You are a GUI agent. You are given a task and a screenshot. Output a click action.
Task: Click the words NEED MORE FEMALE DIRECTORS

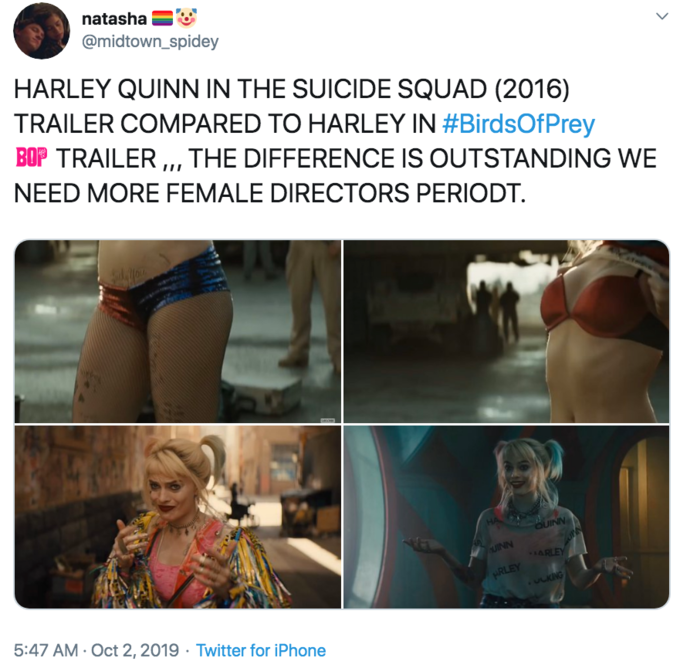click(212, 193)
